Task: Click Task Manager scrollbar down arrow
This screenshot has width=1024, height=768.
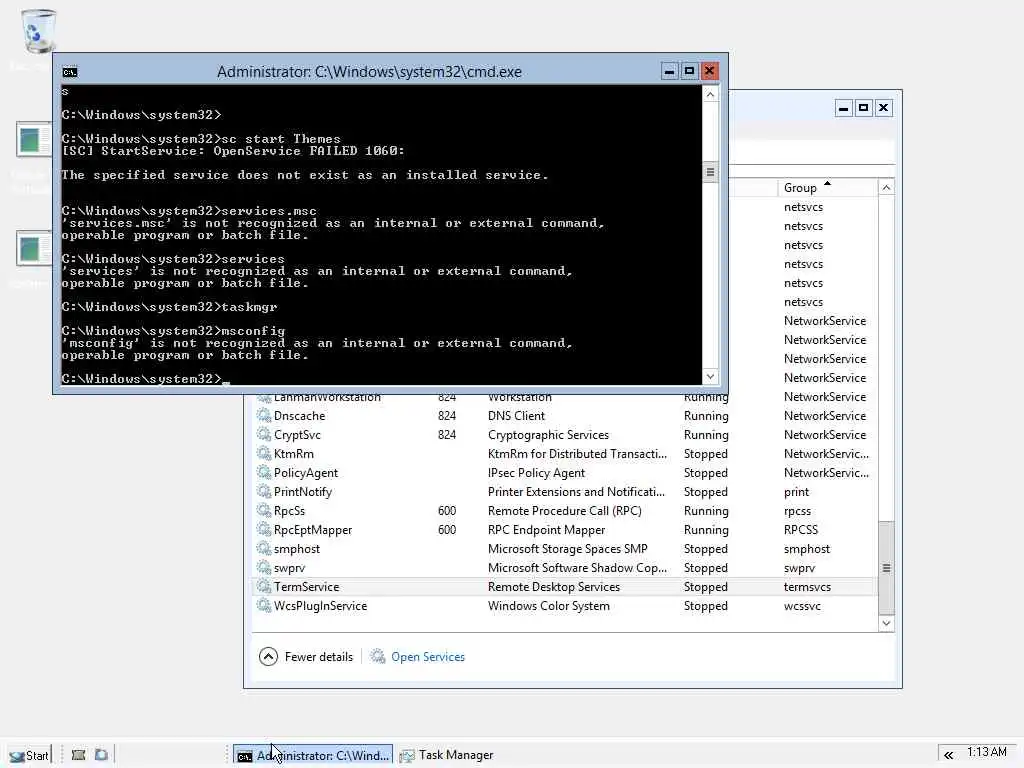Action: pyautogui.click(x=886, y=623)
